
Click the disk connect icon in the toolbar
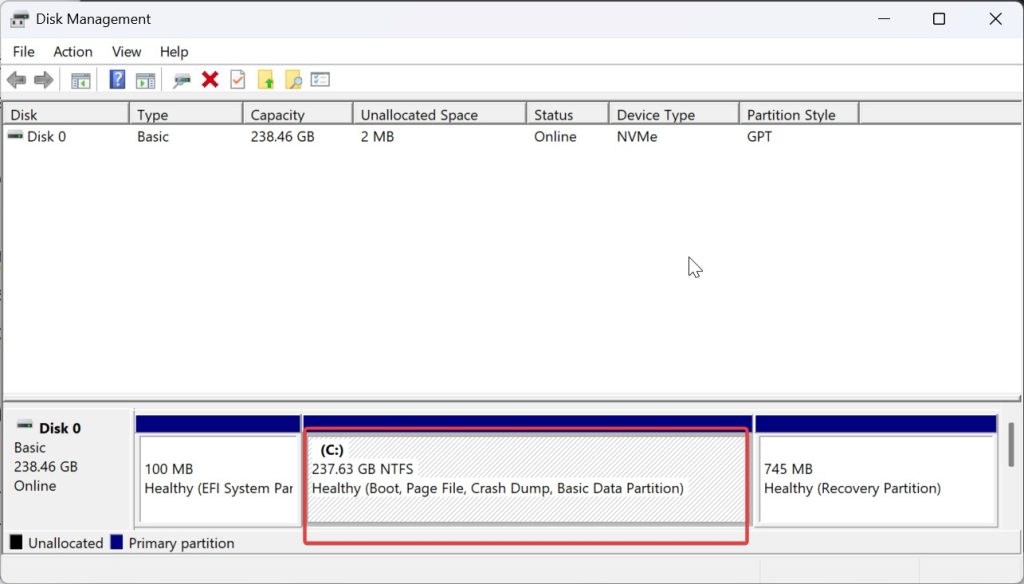(x=182, y=80)
